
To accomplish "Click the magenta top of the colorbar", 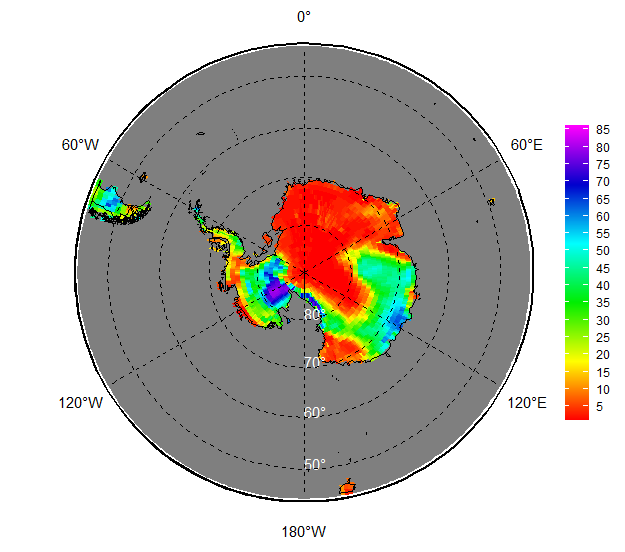I will point(577,129).
